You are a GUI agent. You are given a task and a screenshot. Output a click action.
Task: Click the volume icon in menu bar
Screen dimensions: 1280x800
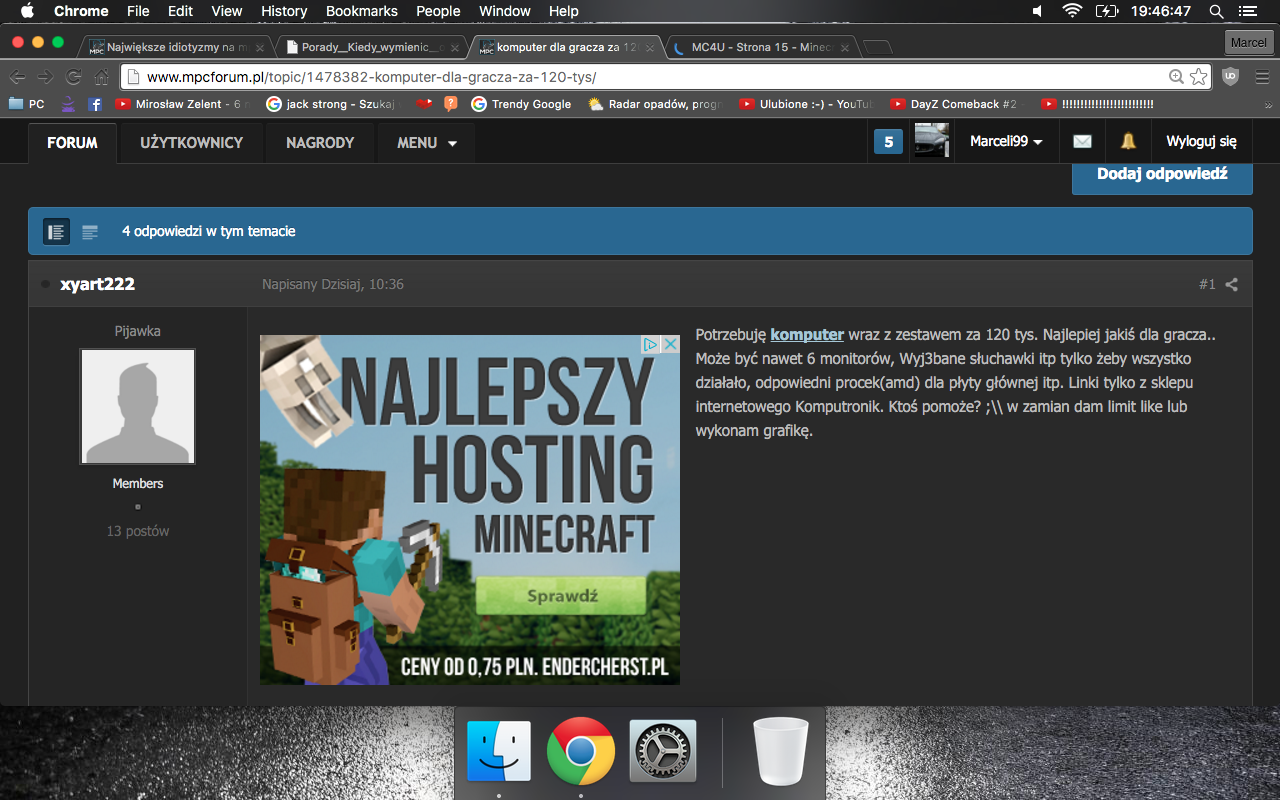click(1037, 11)
